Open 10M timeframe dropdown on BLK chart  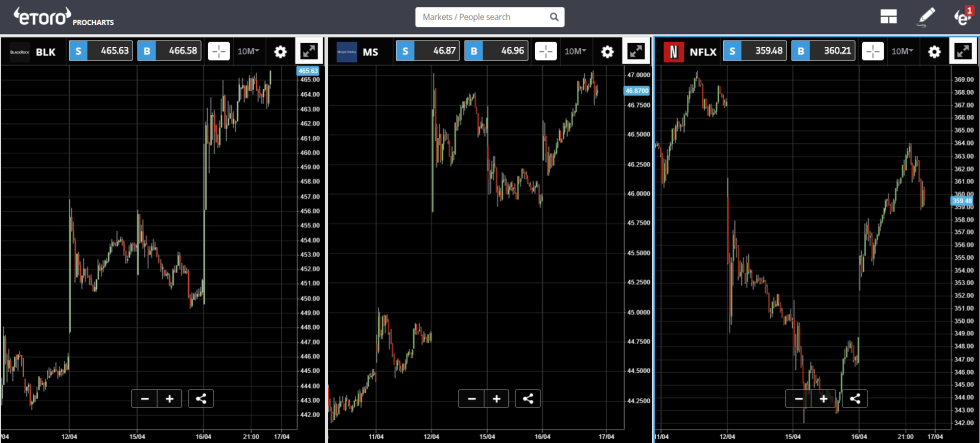coord(248,52)
